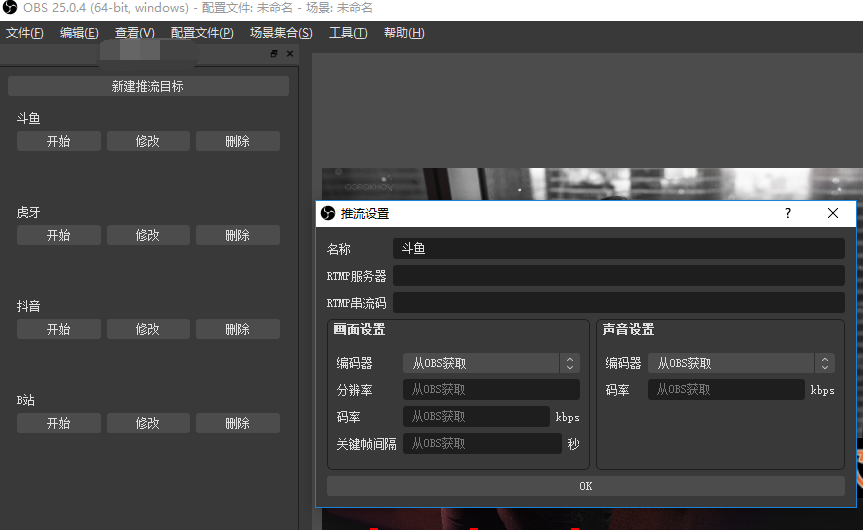Open the 帮助(H) menu
Viewport: 863px width, 530px height.
point(404,33)
